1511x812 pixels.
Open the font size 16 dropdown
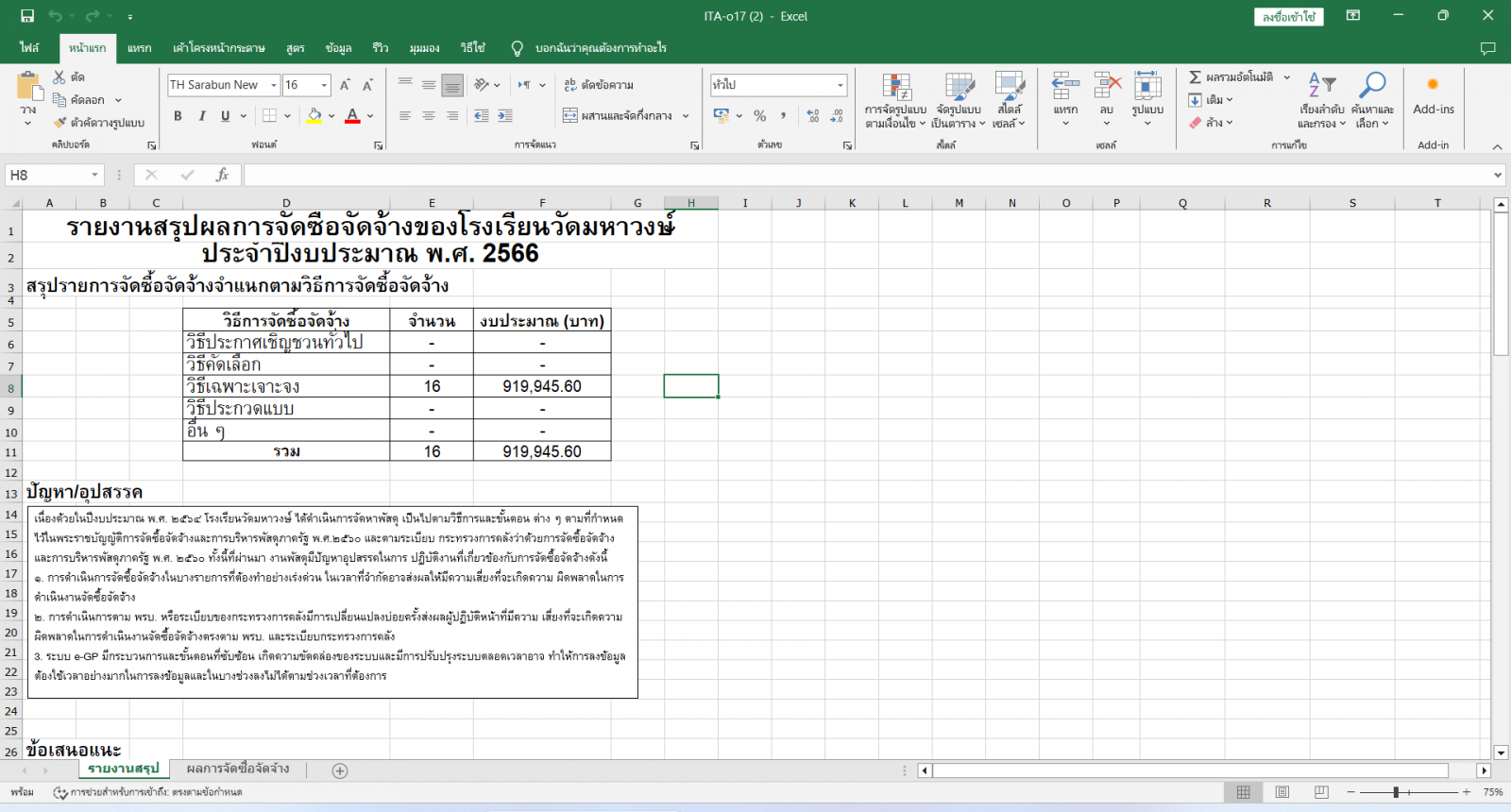324,85
